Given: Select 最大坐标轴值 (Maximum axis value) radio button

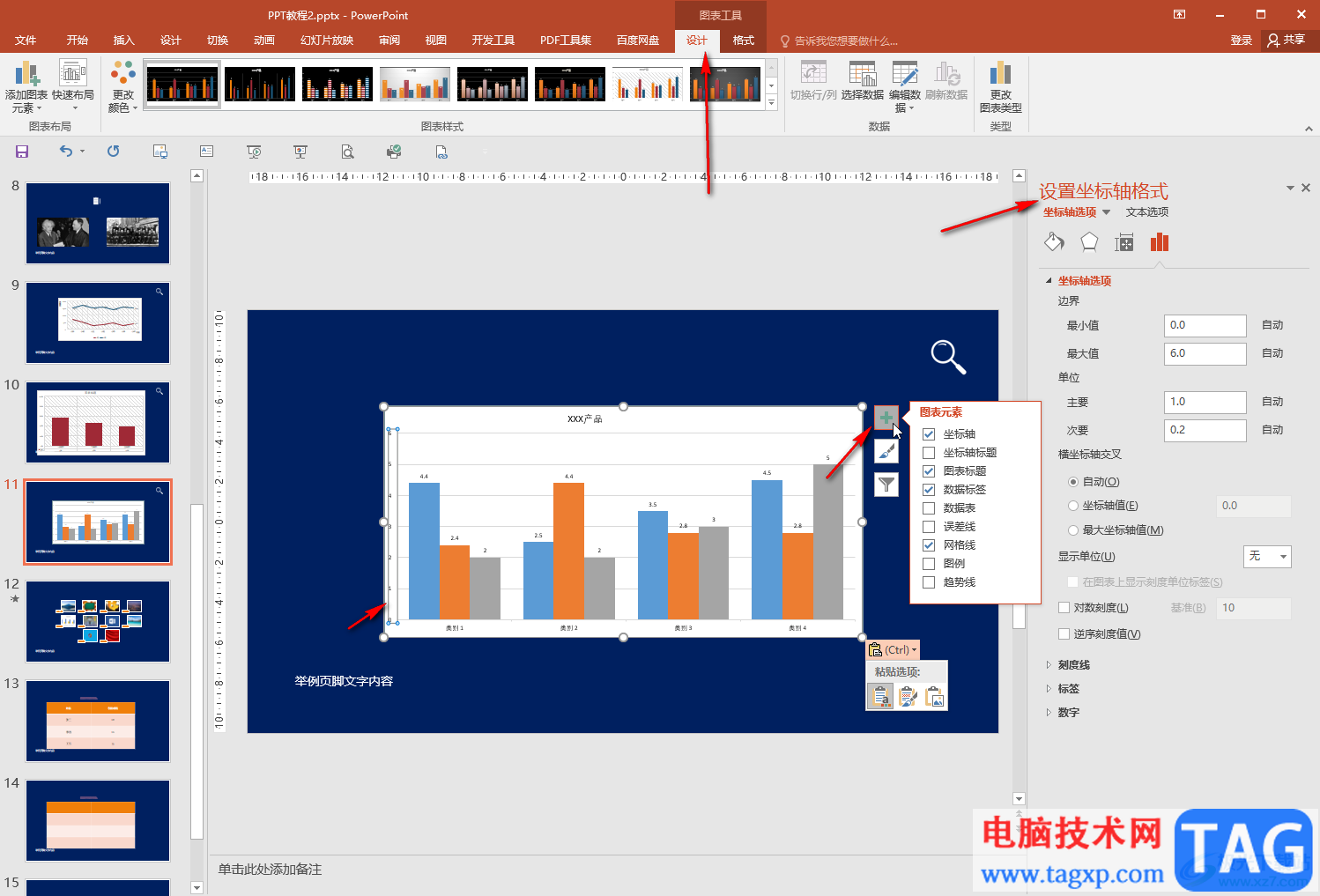Looking at the screenshot, I should (1073, 530).
